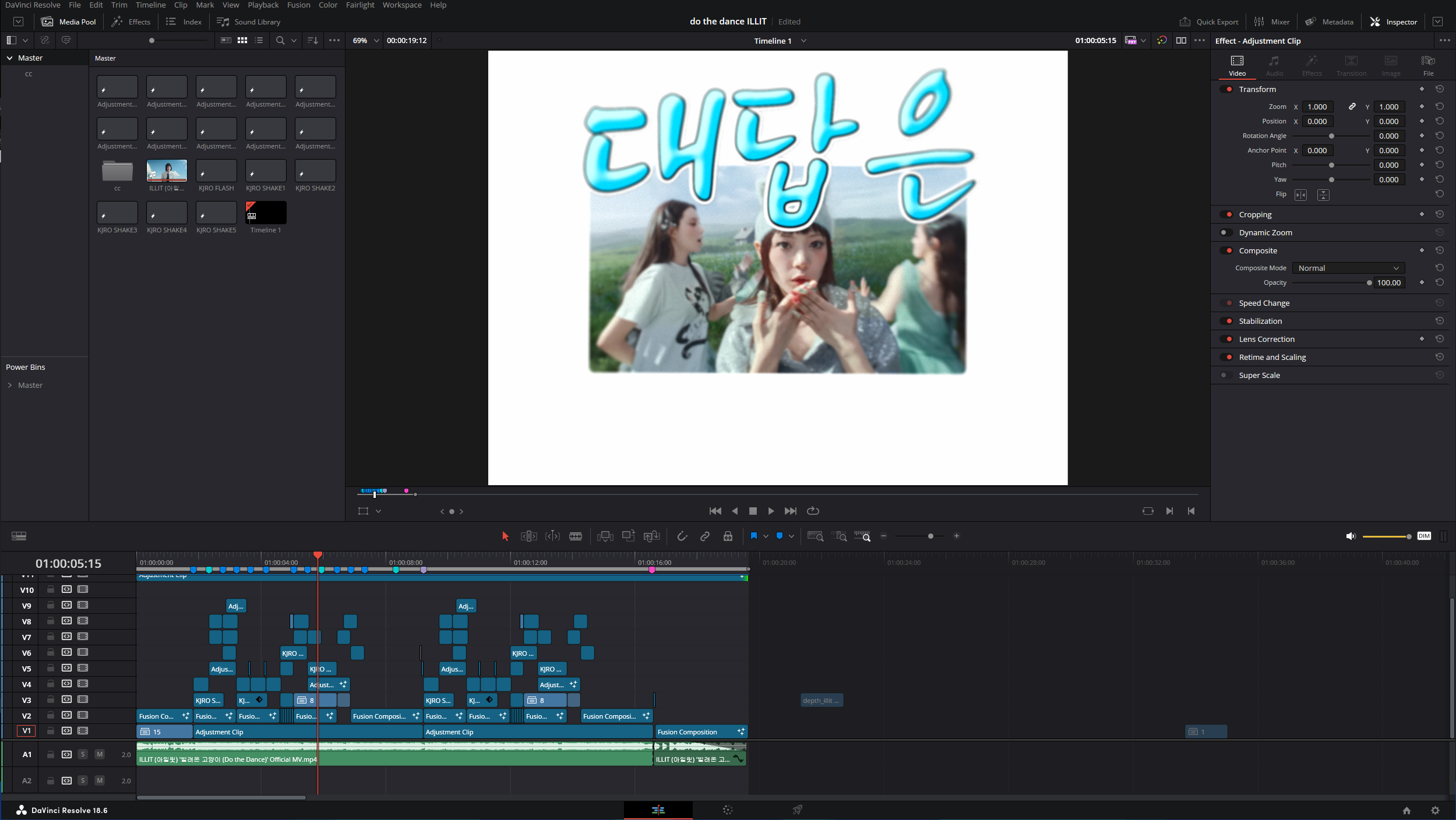Screen dimensions: 1456x820
Task: Open project settings gear icon
Action: (x=1435, y=810)
